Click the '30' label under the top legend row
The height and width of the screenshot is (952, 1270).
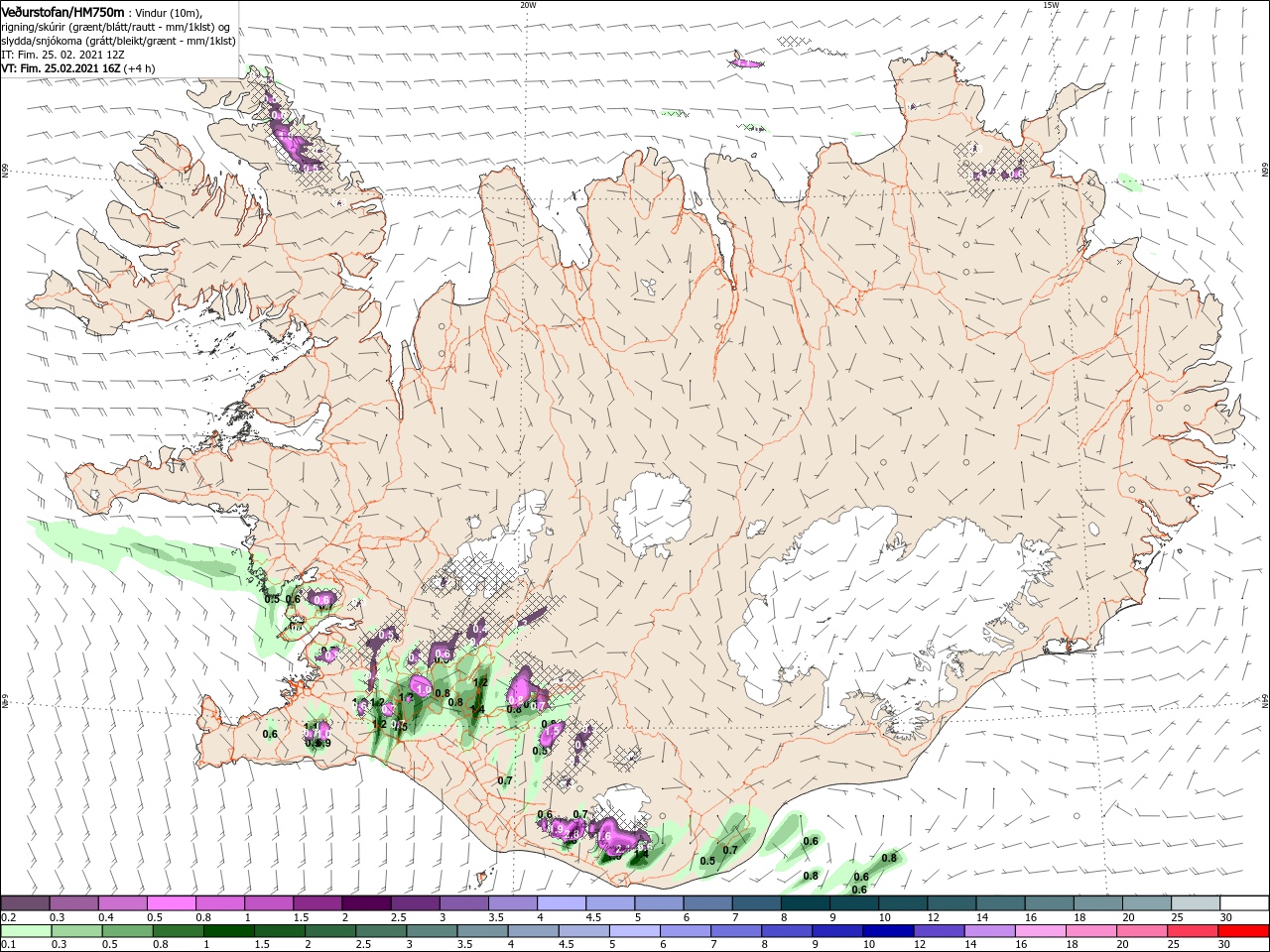click(x=1226, y=917)
